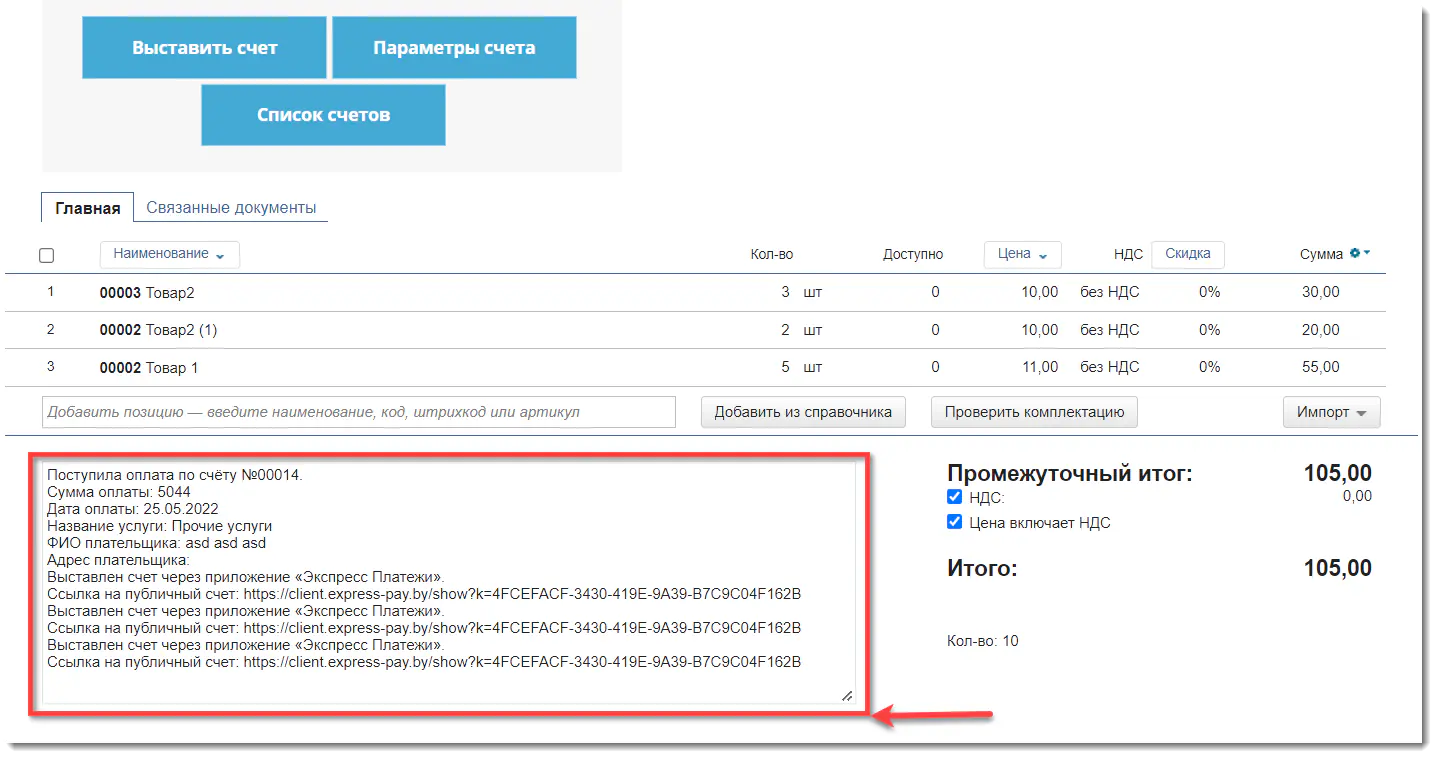This screenshot has width=1437, height=758.
Task: Click the Скидка column button
Action: pyautogui.click(x=1187, y=254)
